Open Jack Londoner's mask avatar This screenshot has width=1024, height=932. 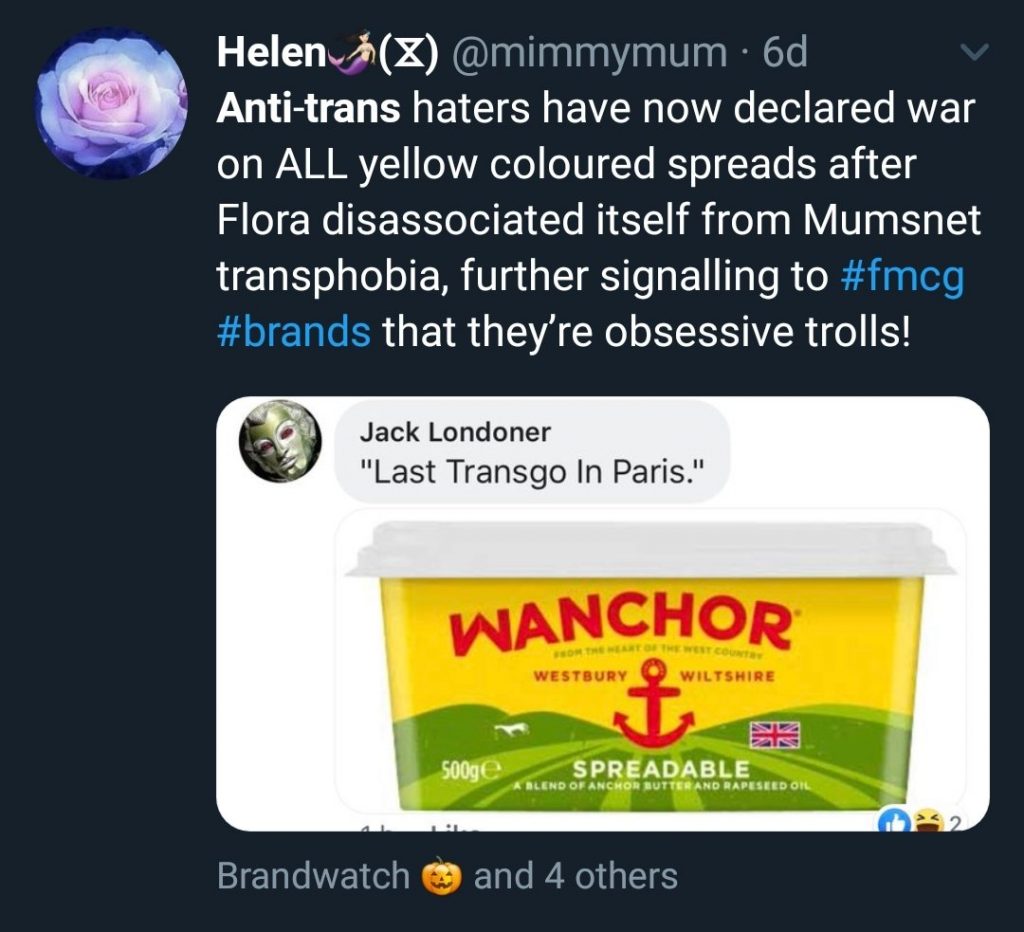pos(280,441)
